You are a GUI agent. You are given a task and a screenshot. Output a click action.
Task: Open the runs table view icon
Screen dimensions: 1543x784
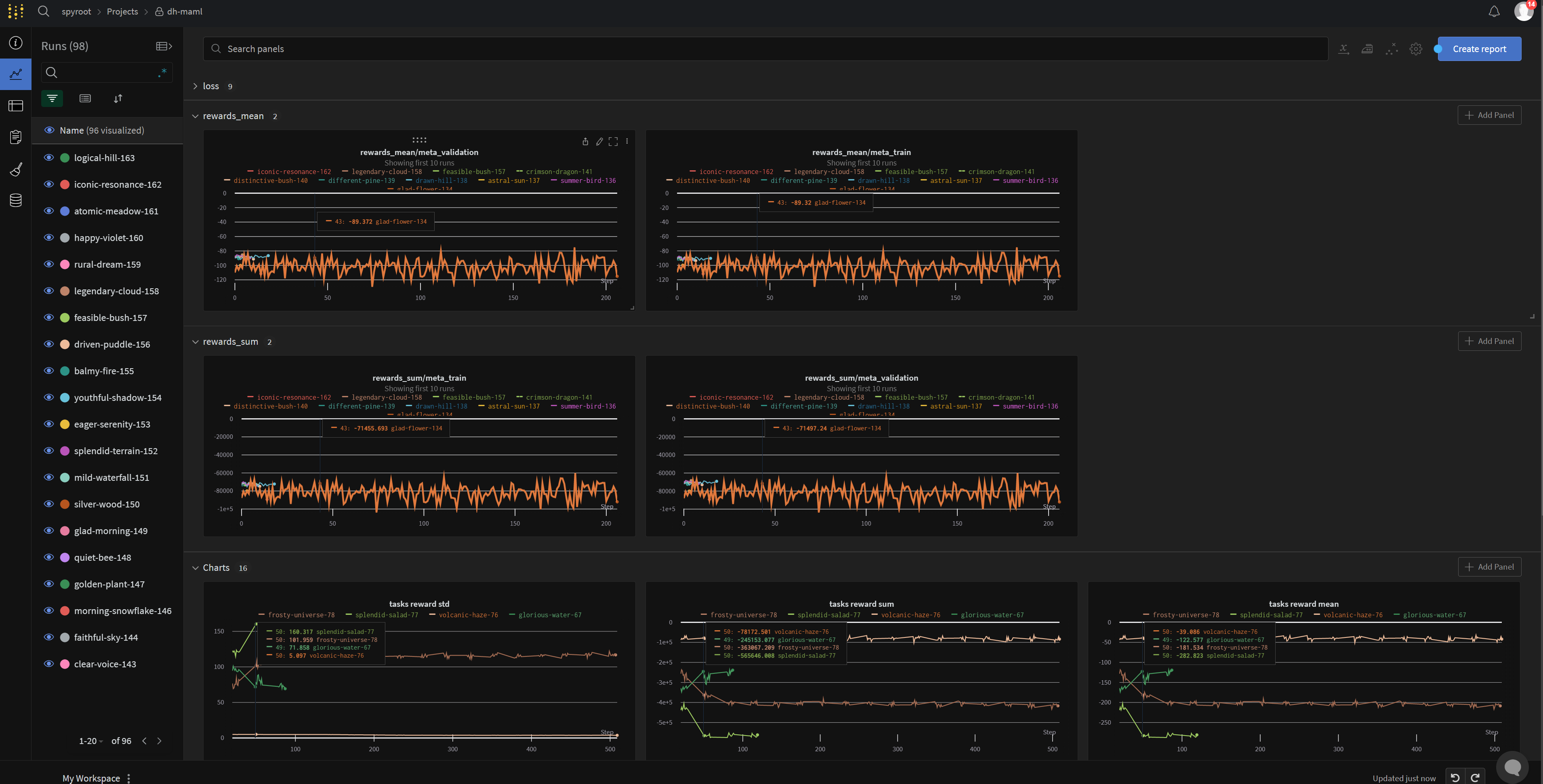tap(16, 106)
